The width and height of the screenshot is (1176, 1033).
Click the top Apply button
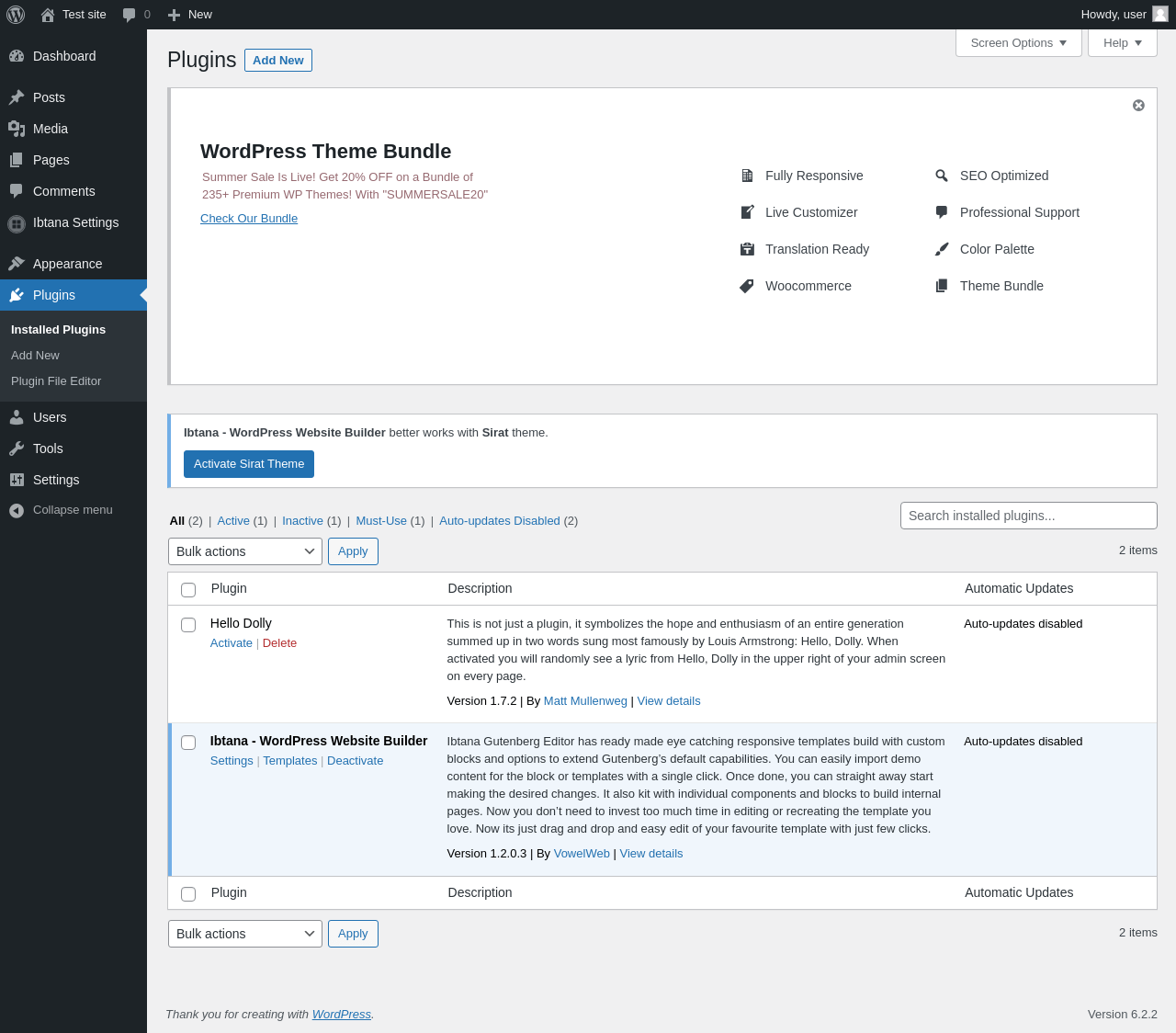pos(353,551)
